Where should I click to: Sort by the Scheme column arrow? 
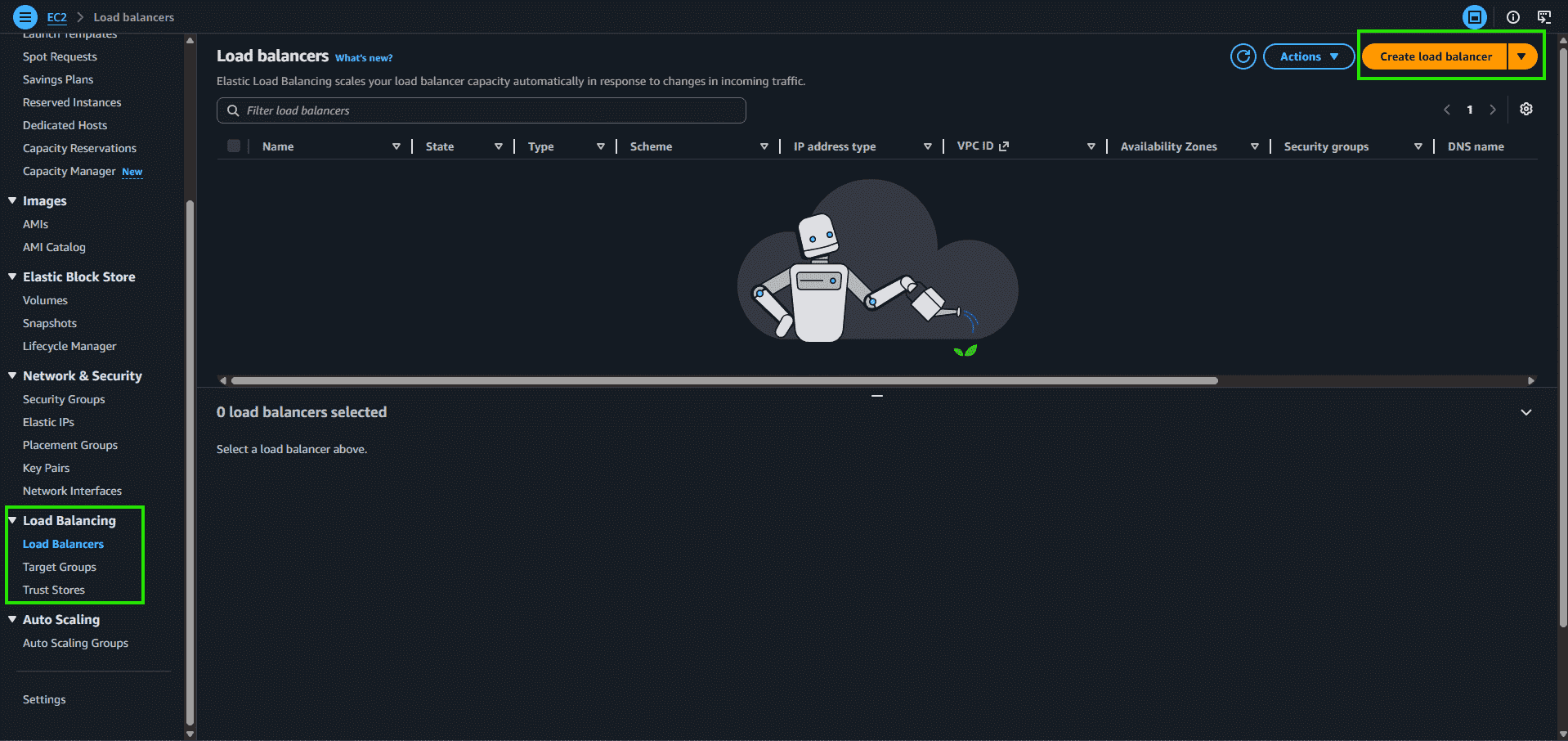(764, 146)
